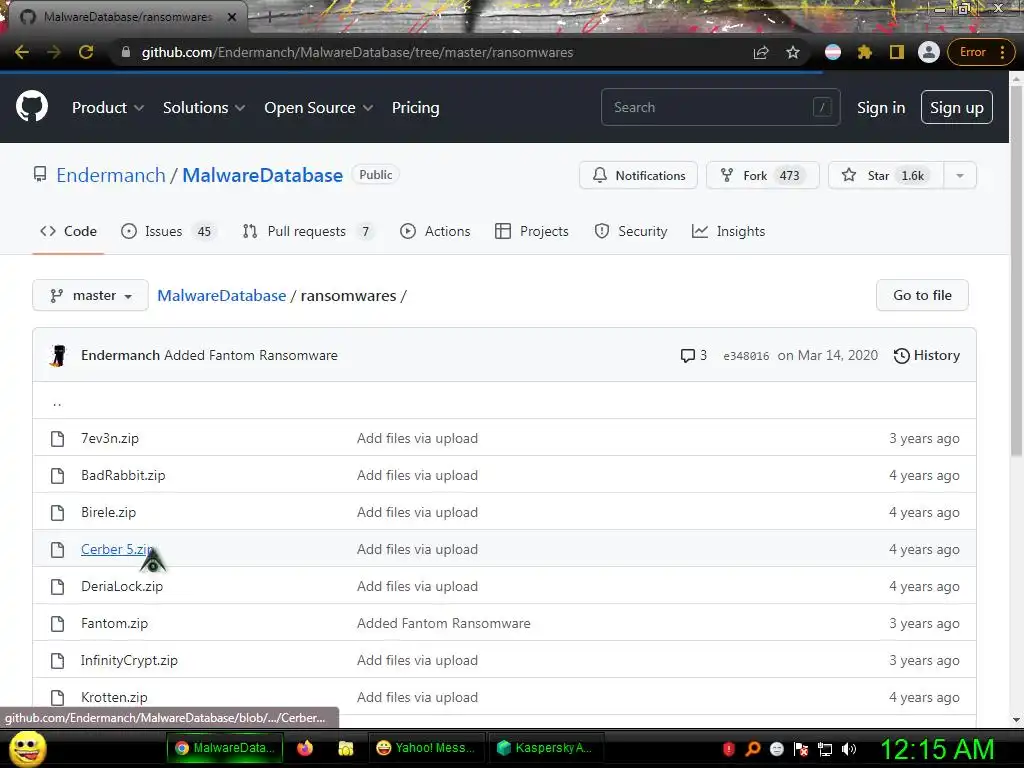
Task: Open file explorer folder on taskbar
Action: tap(345, 748)
